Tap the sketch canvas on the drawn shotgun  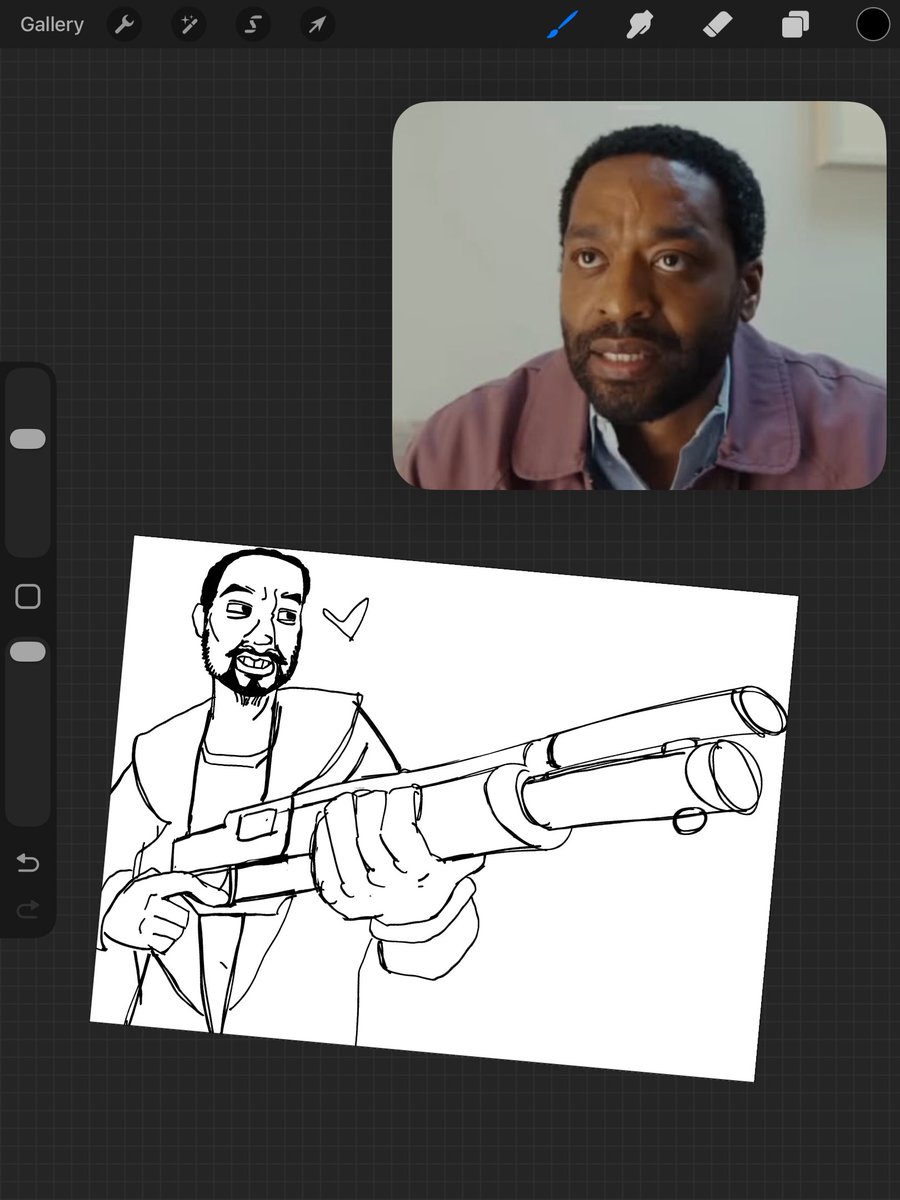pyautogui.click(x=480, y=800)
